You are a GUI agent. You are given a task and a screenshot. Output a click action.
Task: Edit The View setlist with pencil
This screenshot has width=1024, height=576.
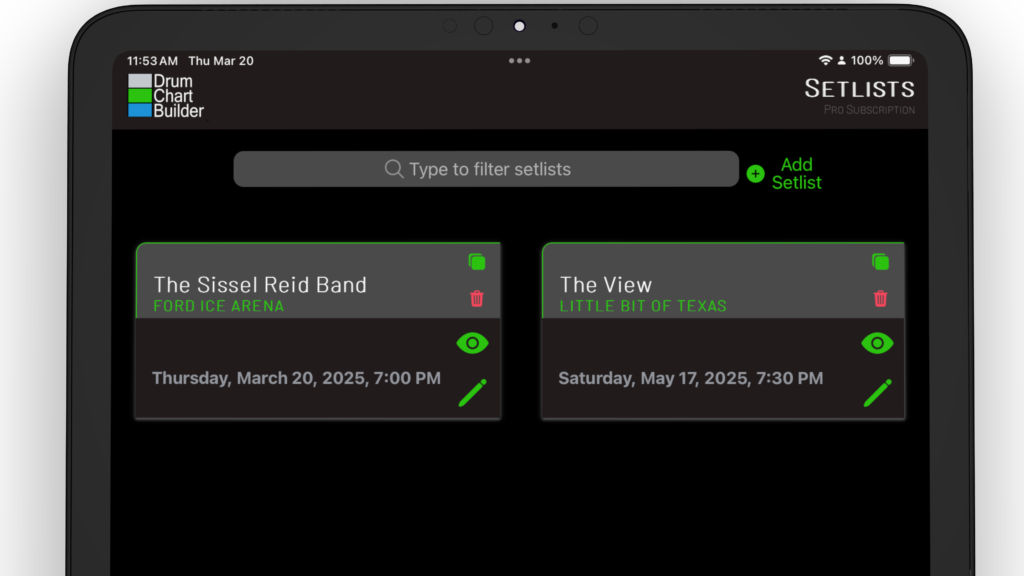click(x=877, y=393)
